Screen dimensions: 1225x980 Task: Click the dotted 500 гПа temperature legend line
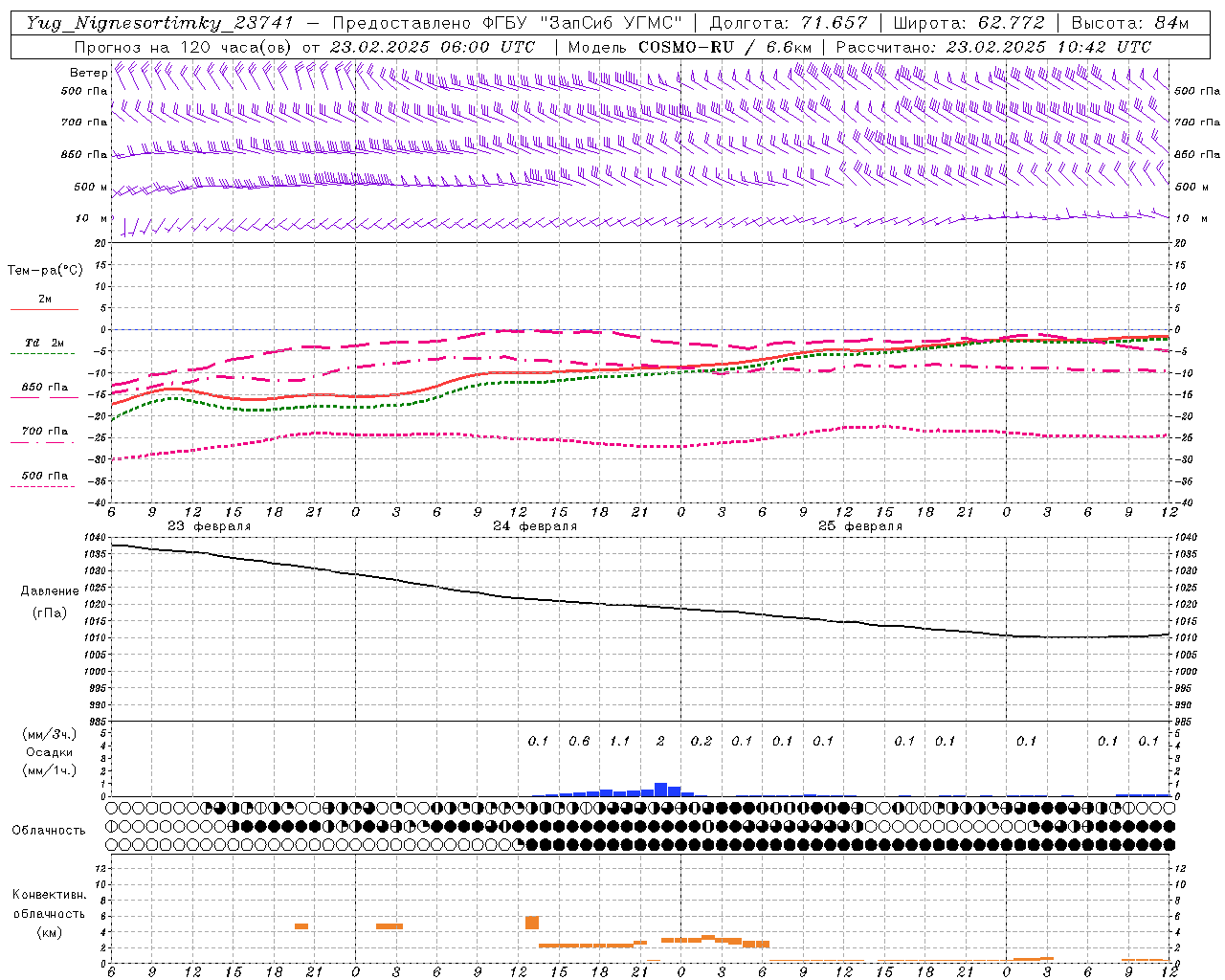pos(42,486)
